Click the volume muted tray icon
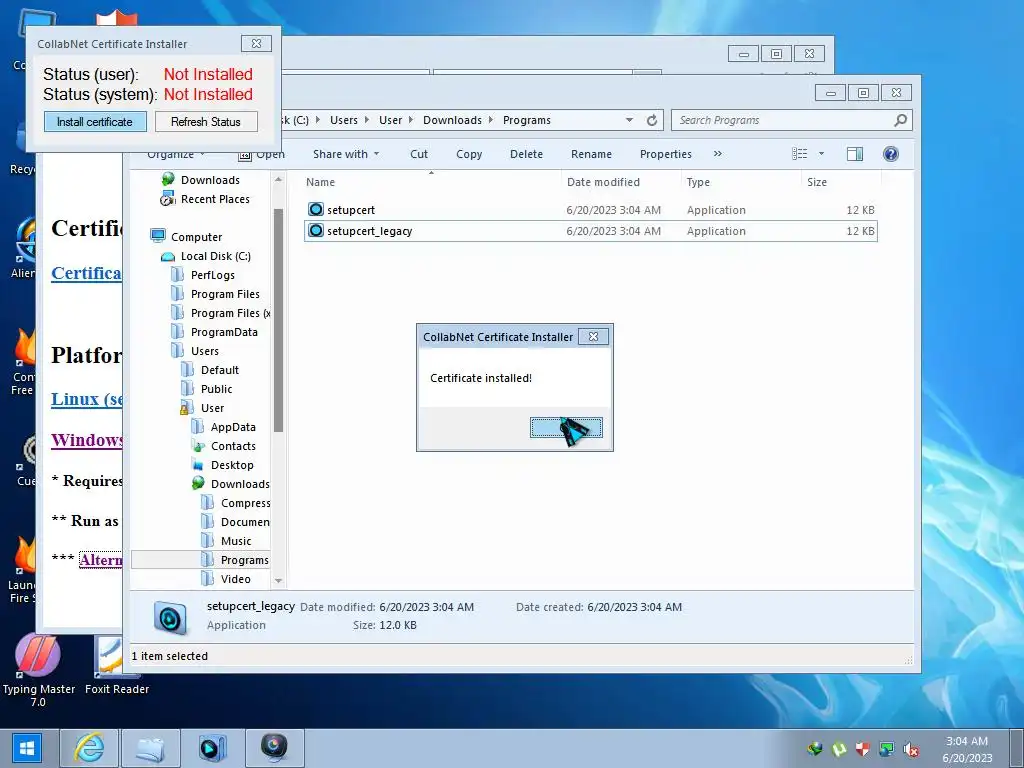1024x768 pixels. coord(911,749)
